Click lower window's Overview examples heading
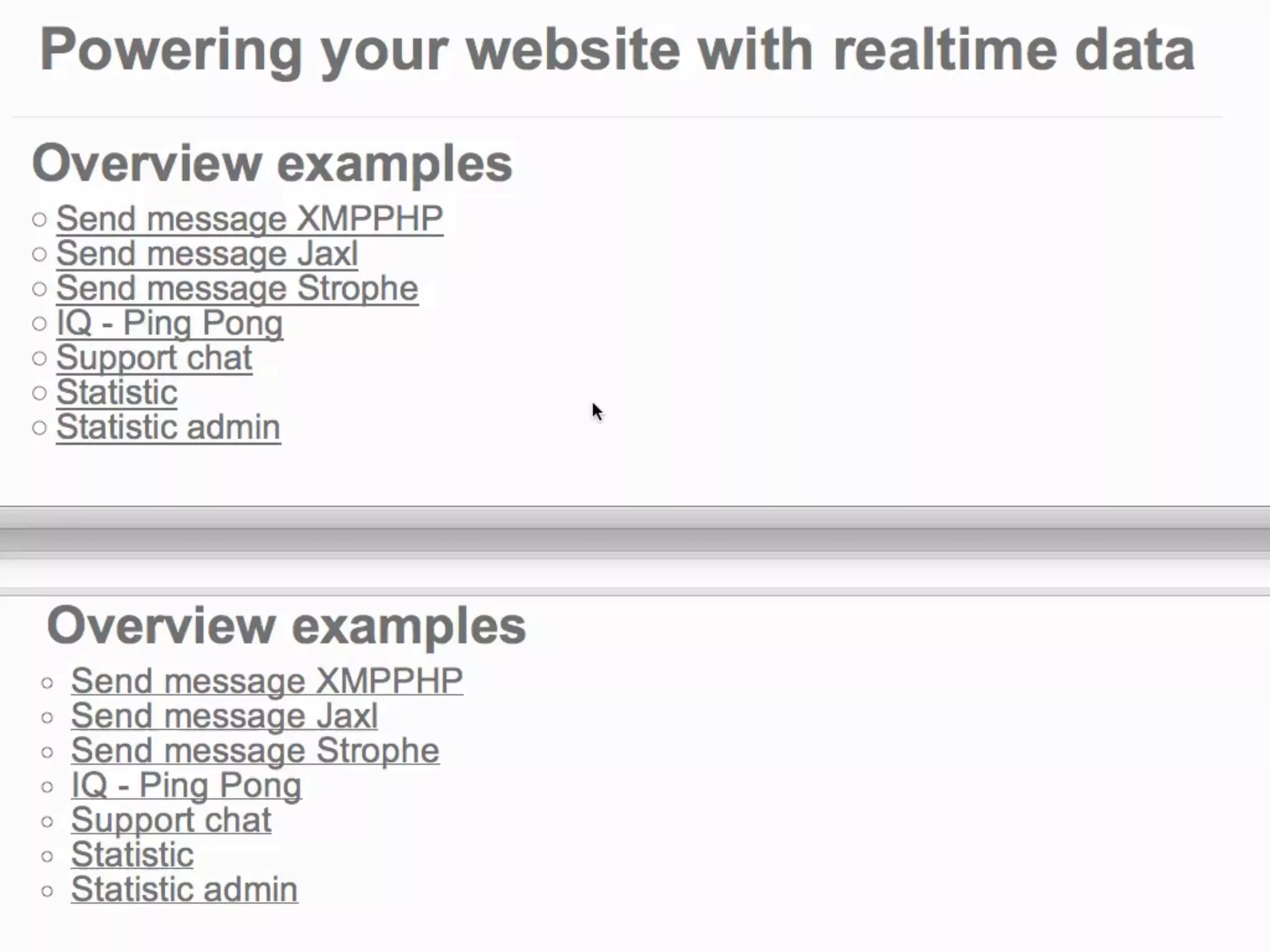The height and width of the screenshot is (952, 1270). [x=286, y=626]
